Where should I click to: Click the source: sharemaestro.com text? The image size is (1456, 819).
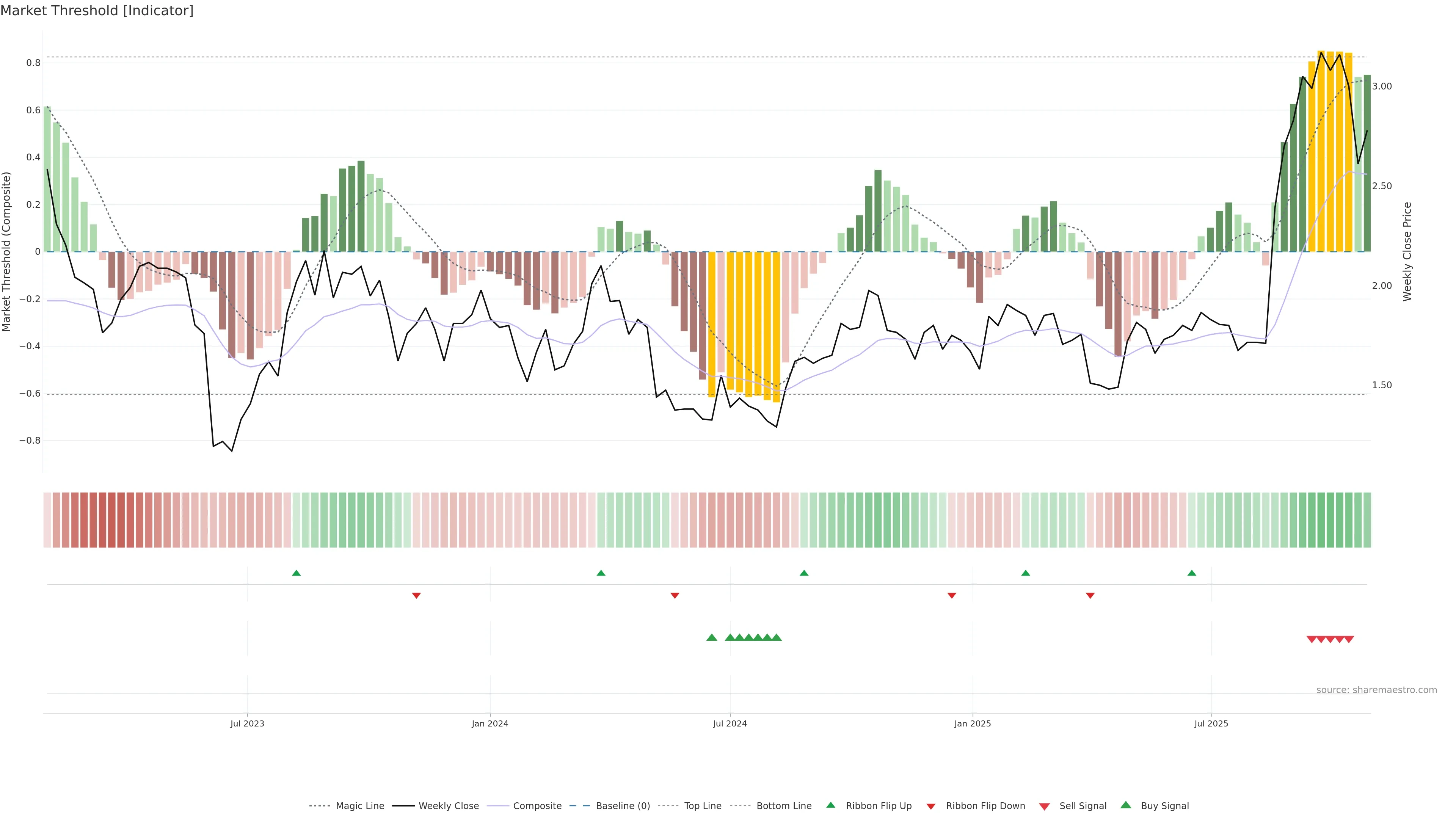(1376, 690)
